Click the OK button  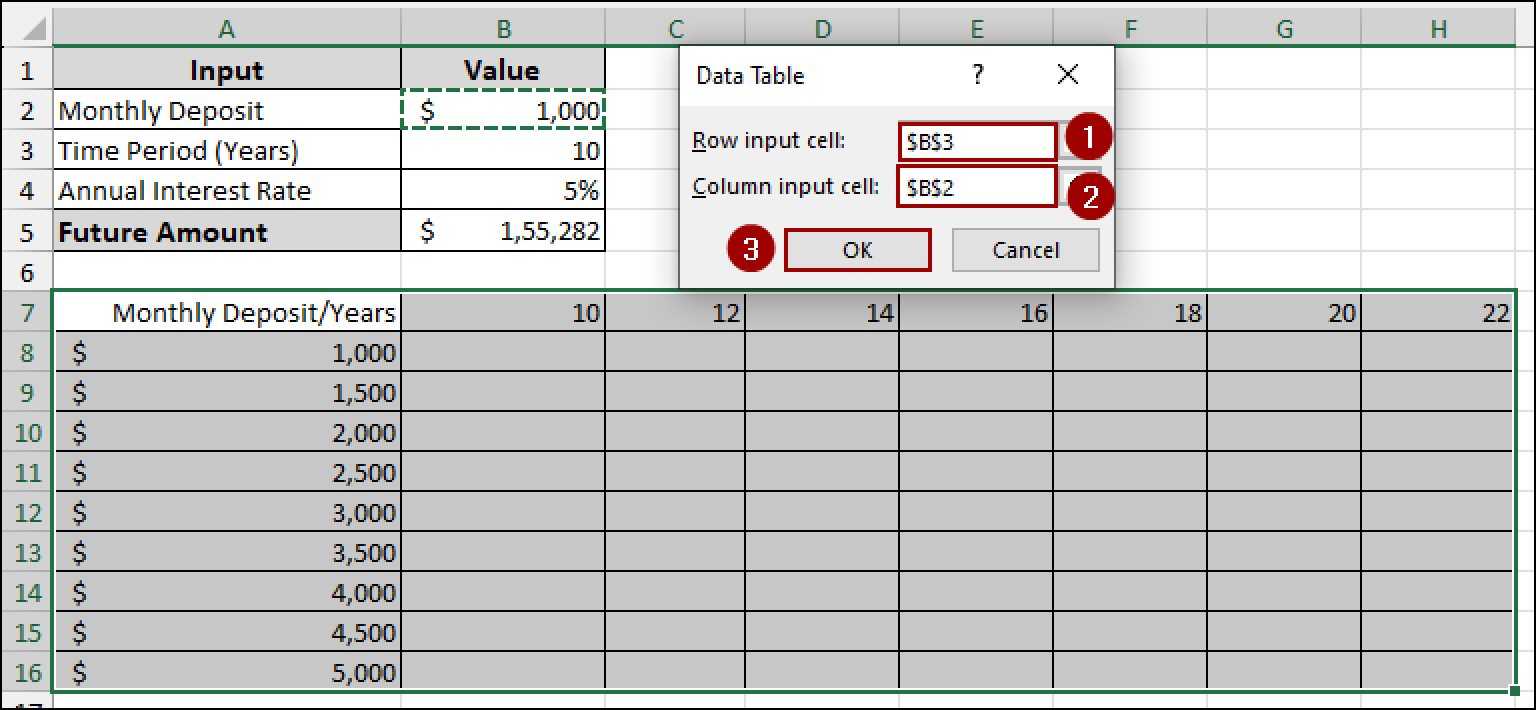pyautogui.click(x=858, y=249)
